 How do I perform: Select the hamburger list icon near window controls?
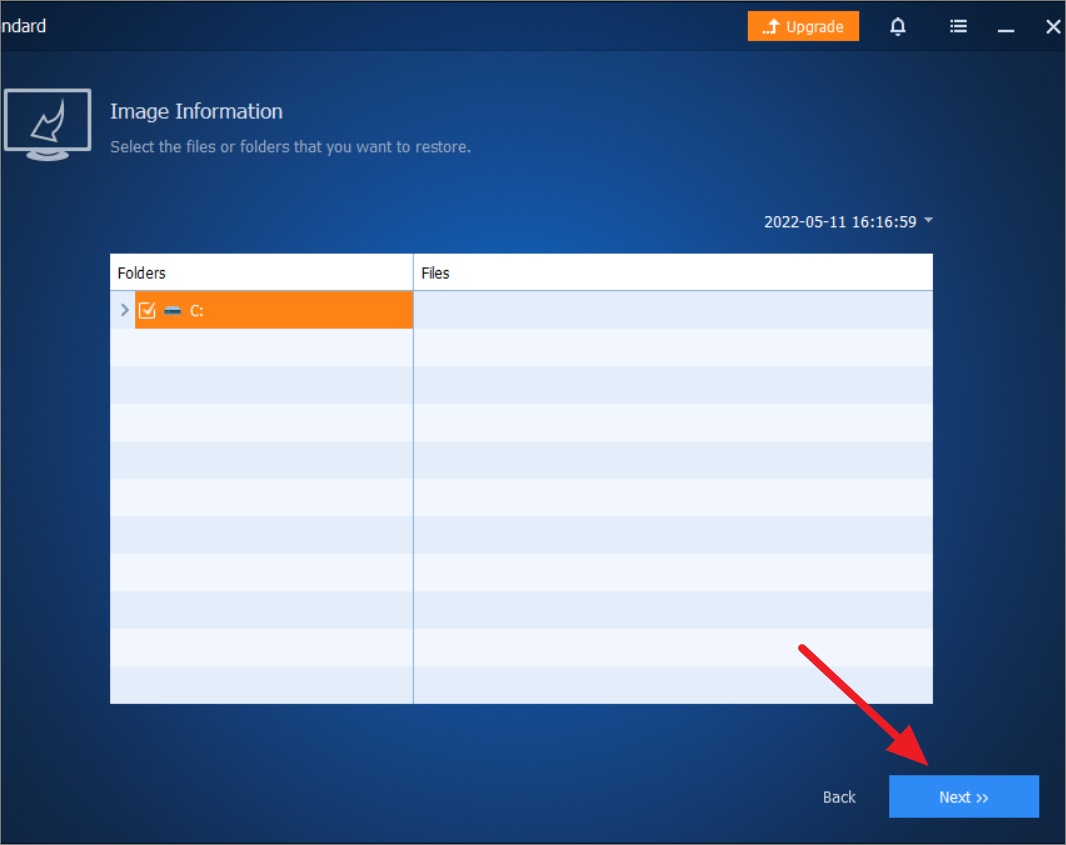click(x=957, y=26)
